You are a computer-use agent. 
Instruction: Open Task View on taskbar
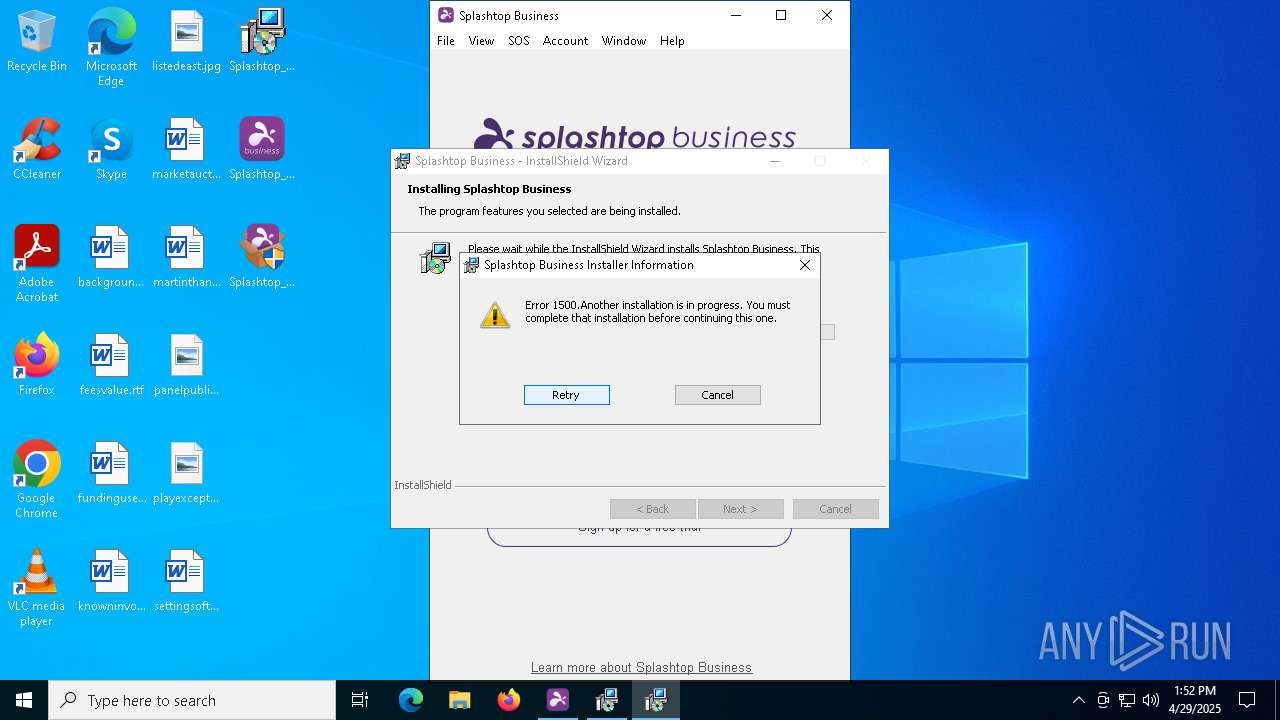tap(360, 700)
